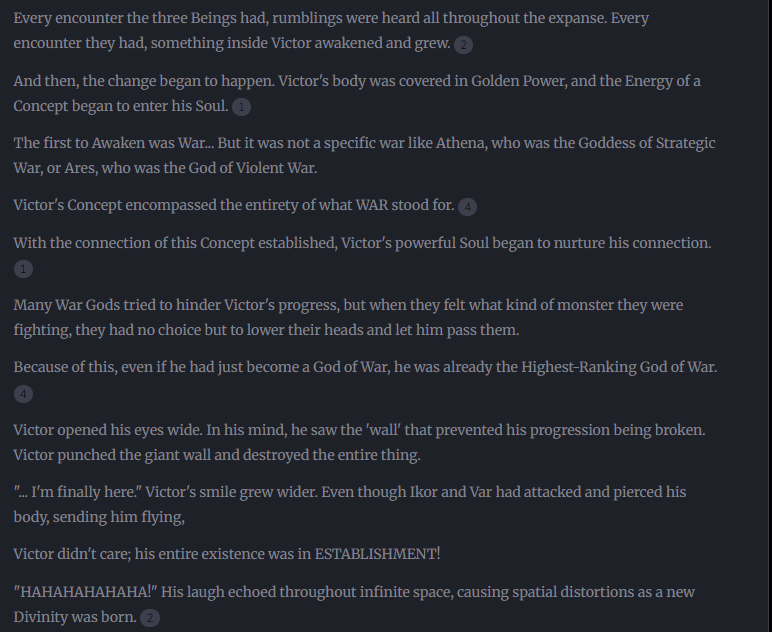Click line 'I'm finally here' dialogue paragraph
Image resolution: width=772 pixels, height=632 pixels.
pos(350,505)
